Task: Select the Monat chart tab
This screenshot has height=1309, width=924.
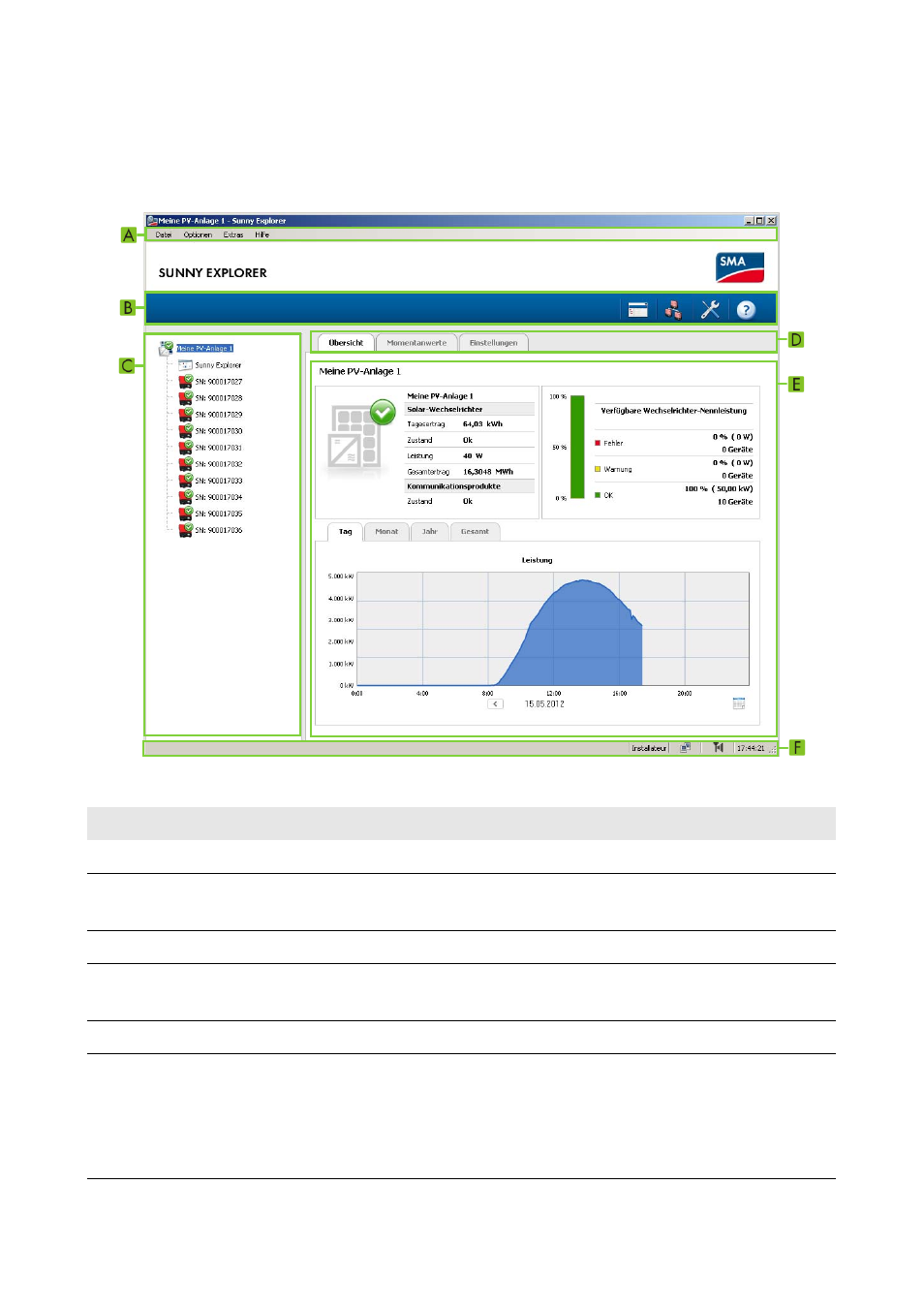Action: [x=386, y=532]
